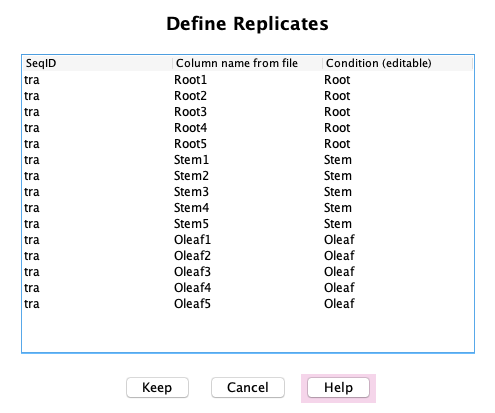Viewport: 495px width, 413px height.
Task: Edit the Condition cell for Stem4
Action: [398, 208]
